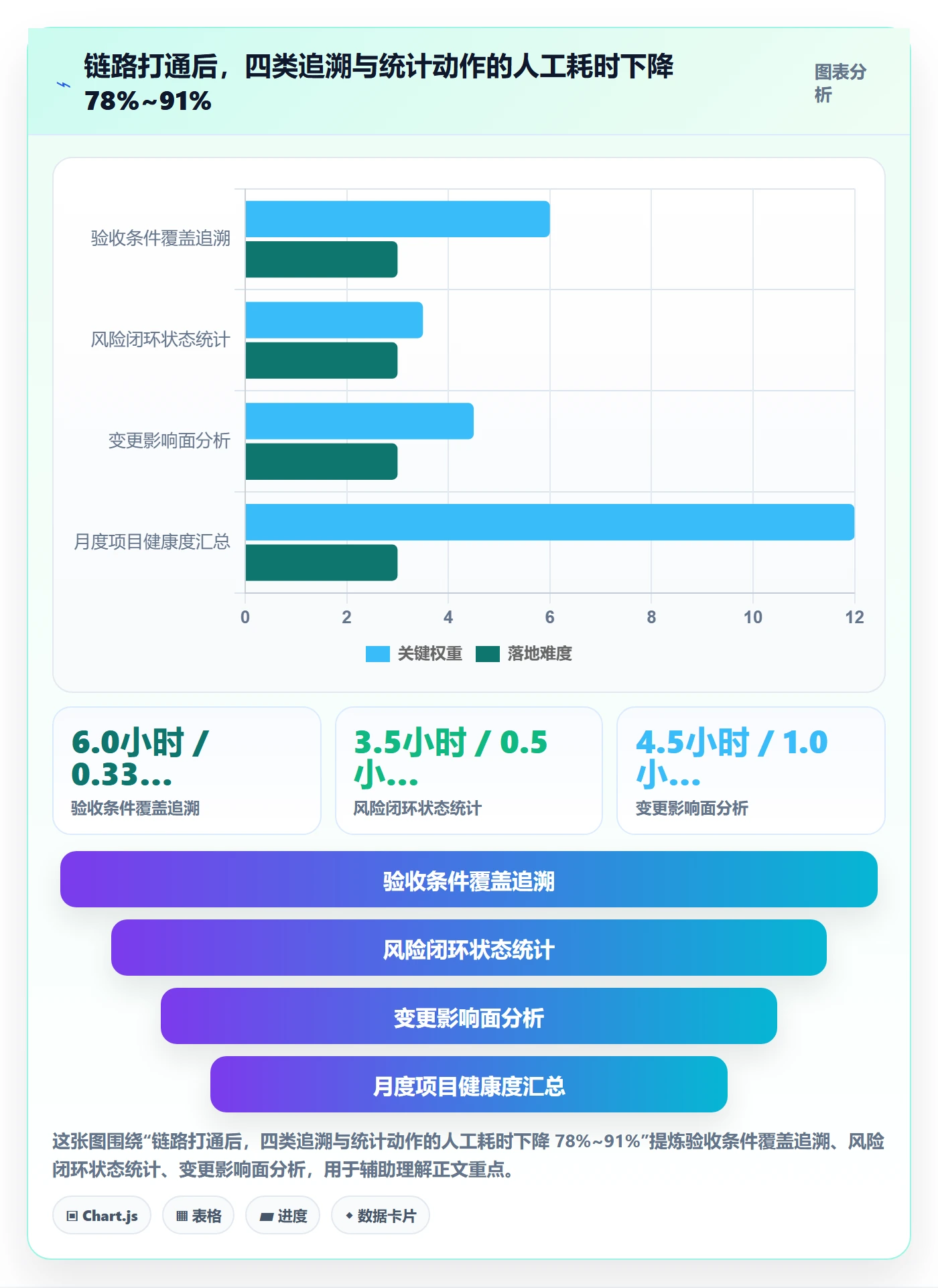Click the 验收条件覆盖追溯 y-axis label
The image size is (938, 1288).
pyautogui.click(x=161, y=239)
